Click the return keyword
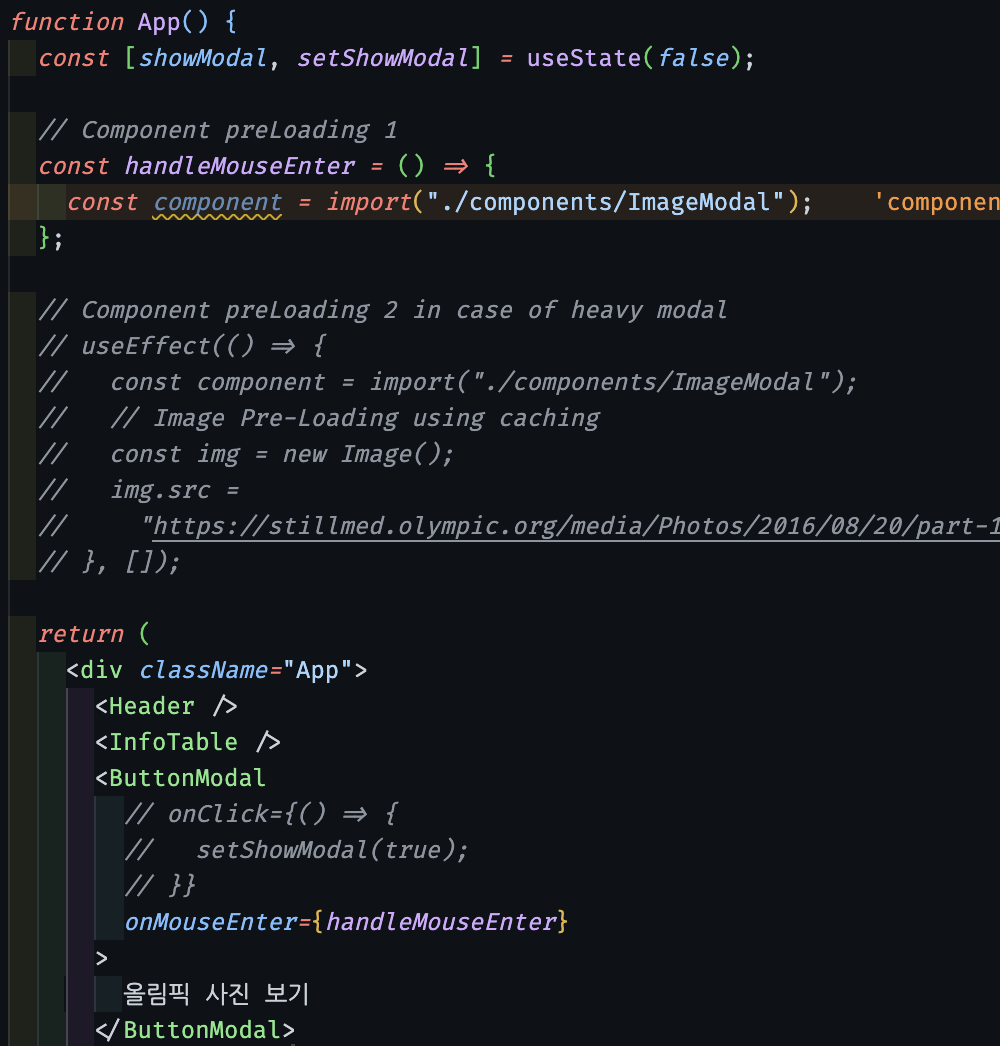The height and width of the screenshot is (1046, 1000). tap(81, 634)
